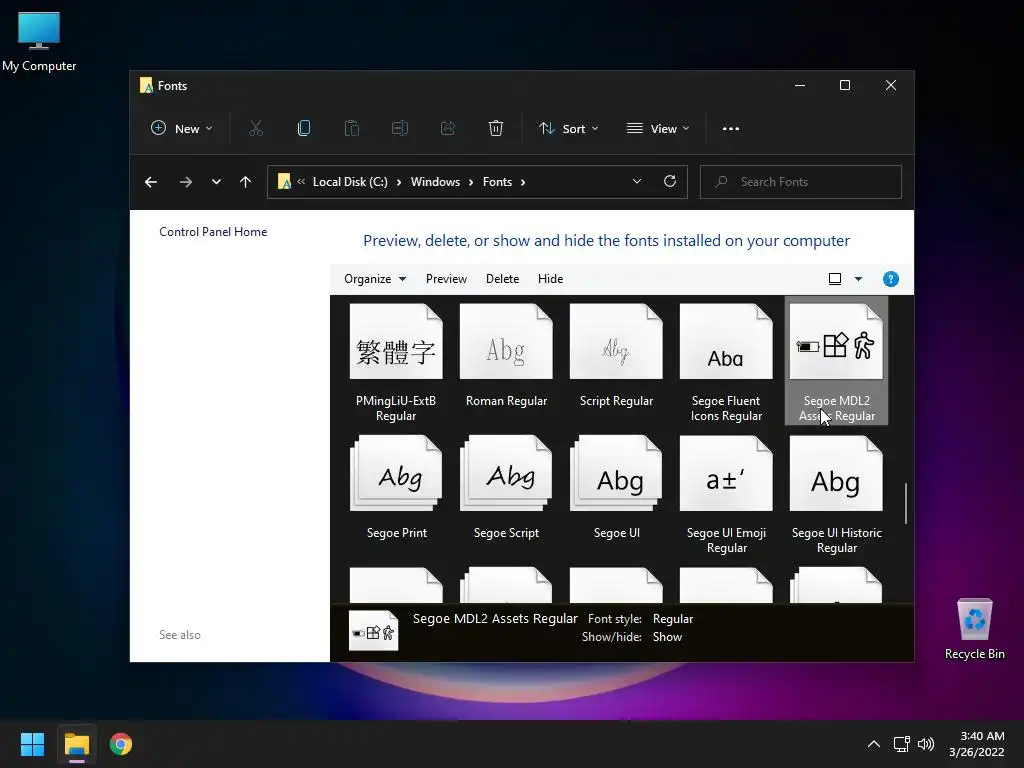
Task: Launch Chrome from the taskbar
Action: 121,744
